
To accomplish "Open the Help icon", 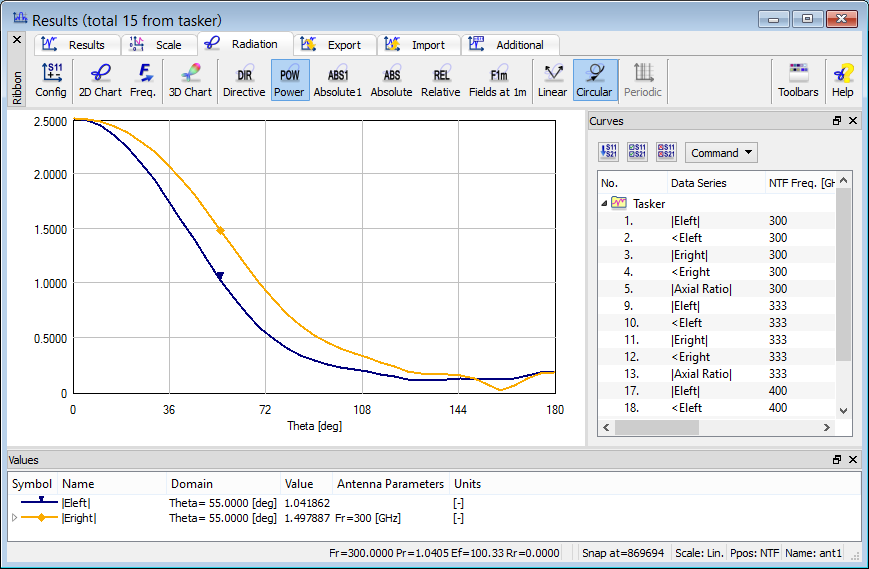I will (x=843, y=80).
